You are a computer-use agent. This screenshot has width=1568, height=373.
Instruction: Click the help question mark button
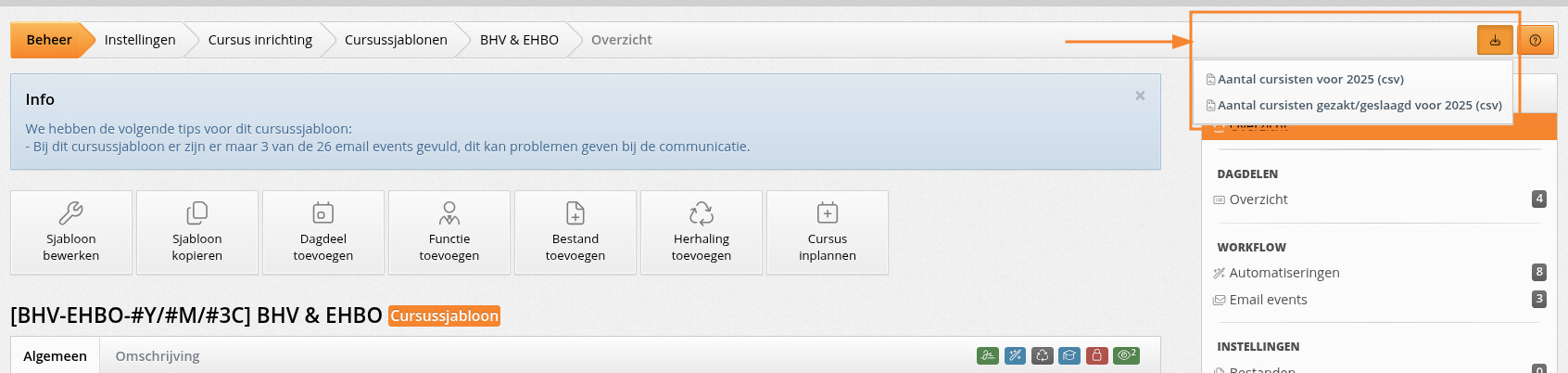[1536, 40]
